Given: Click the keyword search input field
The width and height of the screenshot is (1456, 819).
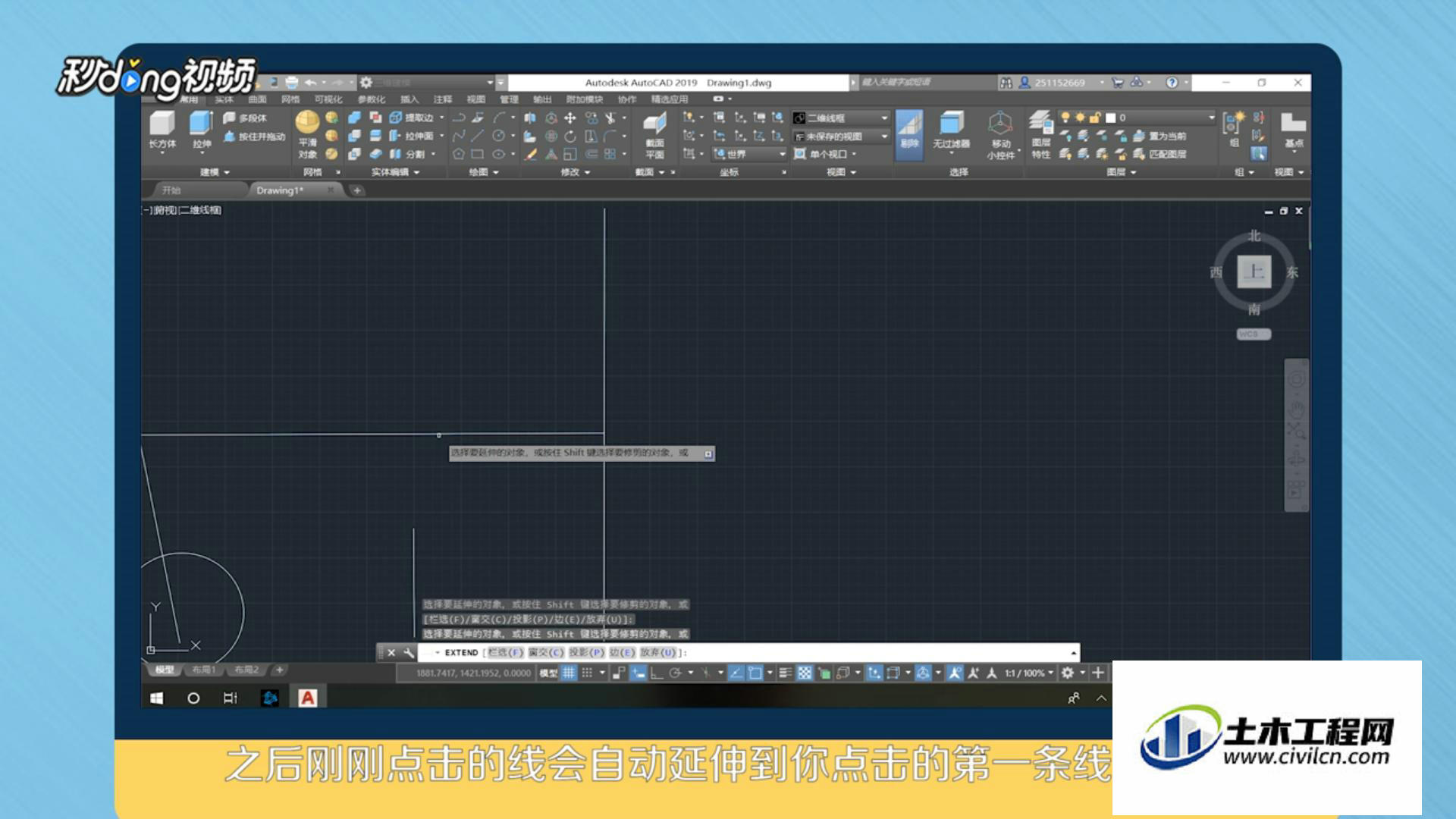Looking at the screenshot, I should pos(927,82).
